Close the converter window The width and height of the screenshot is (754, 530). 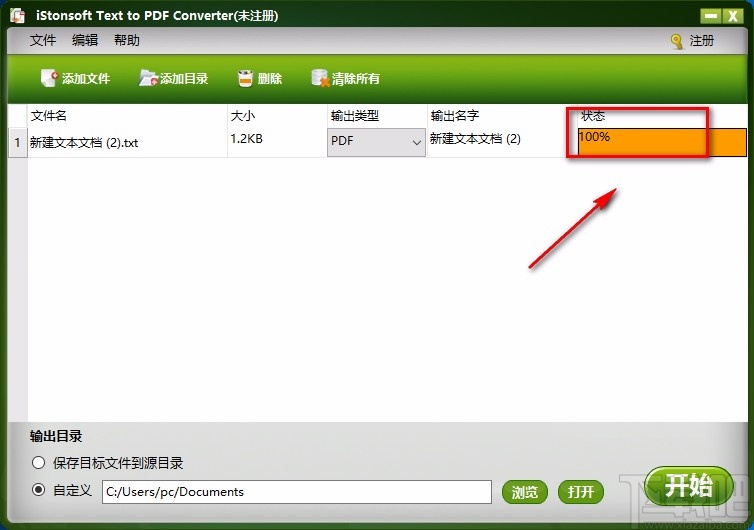(732, 16)
